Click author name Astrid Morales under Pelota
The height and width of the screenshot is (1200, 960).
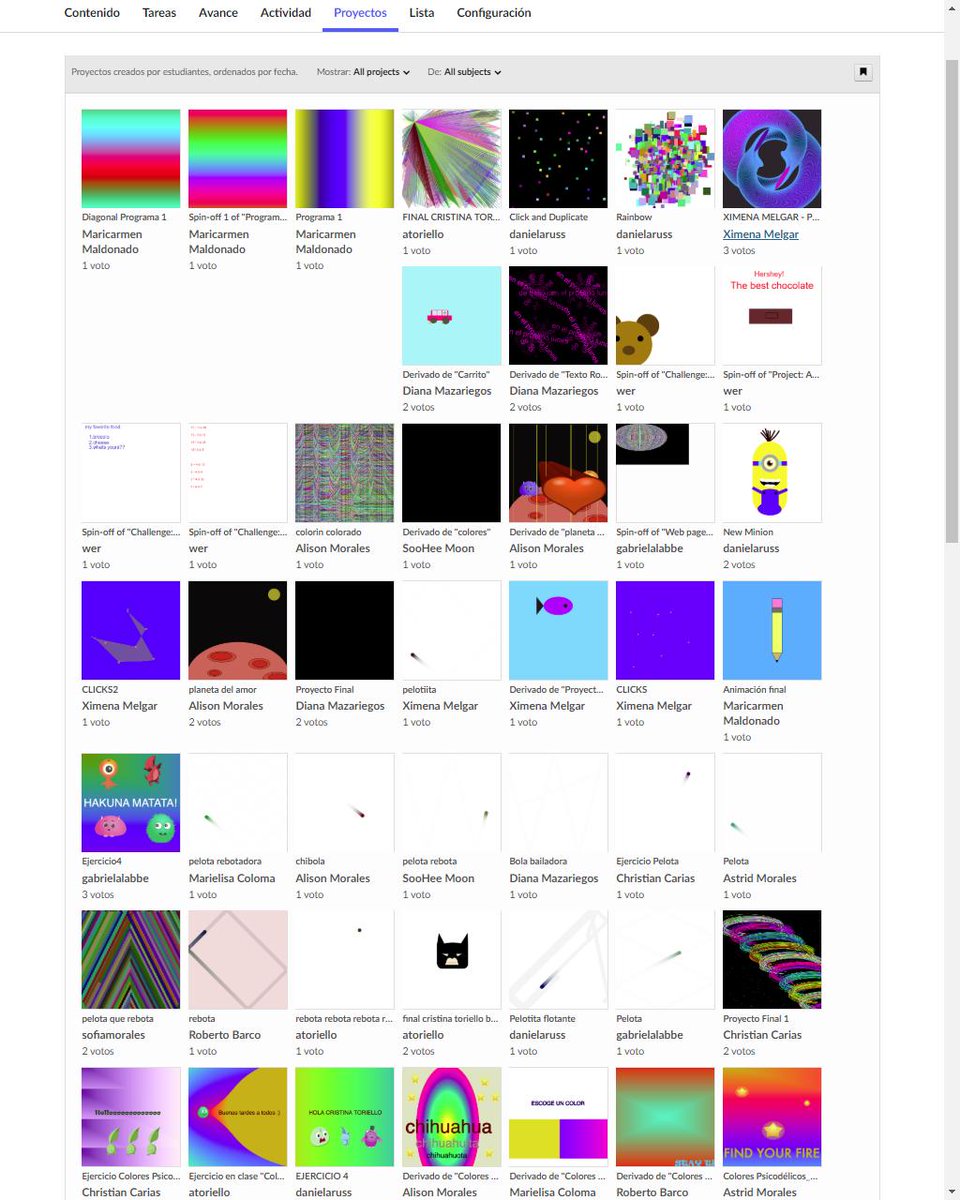pyautogui.click(x=760, y=878)
